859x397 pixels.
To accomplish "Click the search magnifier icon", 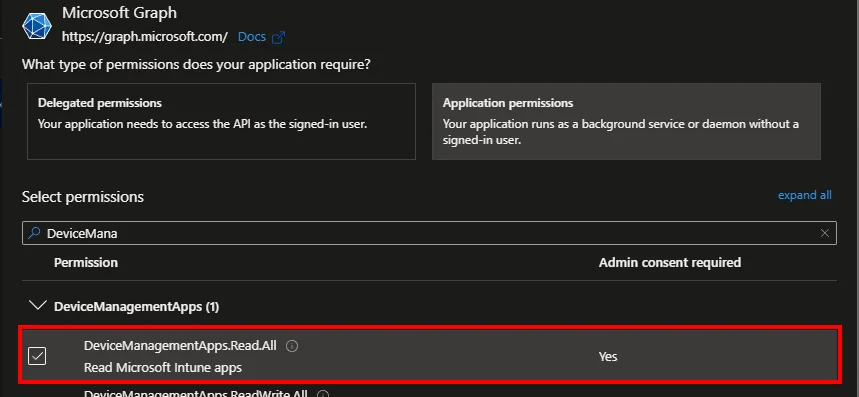I will (x=34, y=233).
